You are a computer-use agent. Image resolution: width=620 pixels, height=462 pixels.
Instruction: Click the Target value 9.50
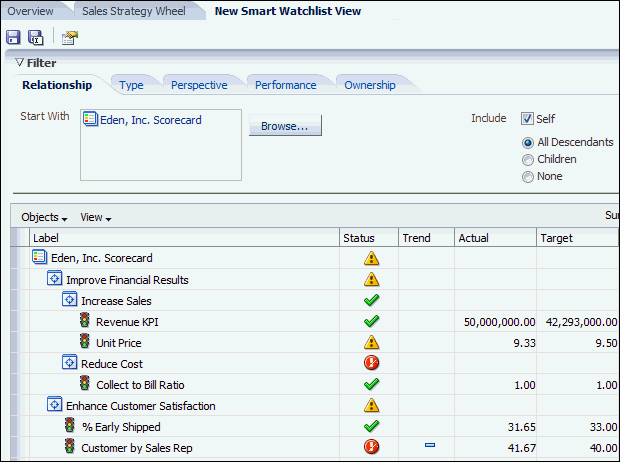[606, 343]
